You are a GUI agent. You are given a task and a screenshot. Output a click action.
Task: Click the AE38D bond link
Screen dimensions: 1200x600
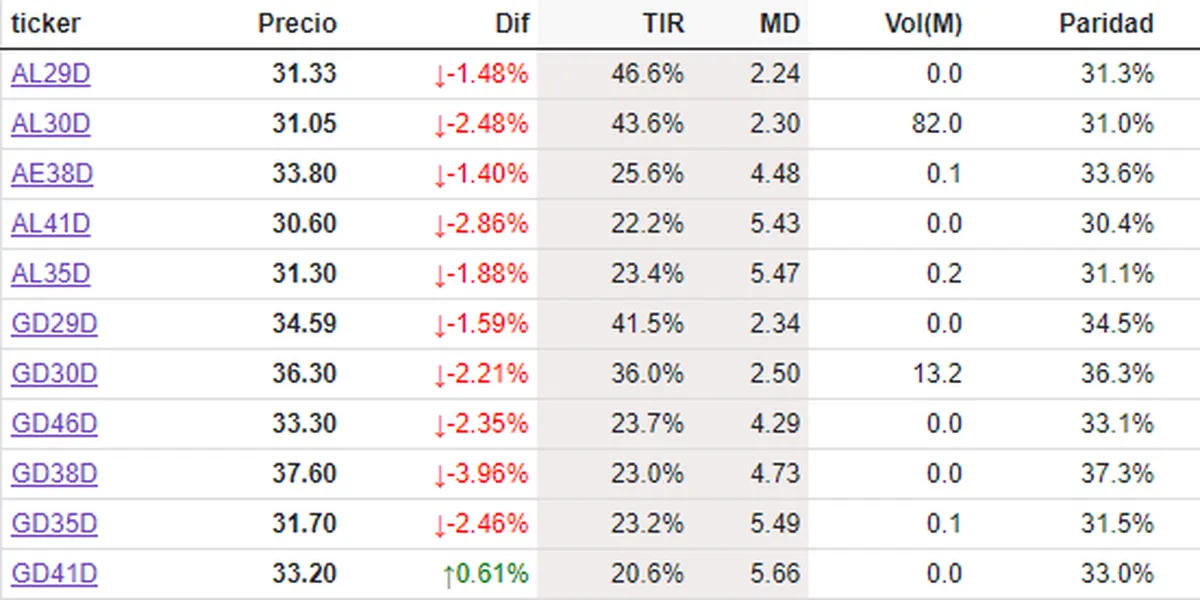(x=52, y=174)
